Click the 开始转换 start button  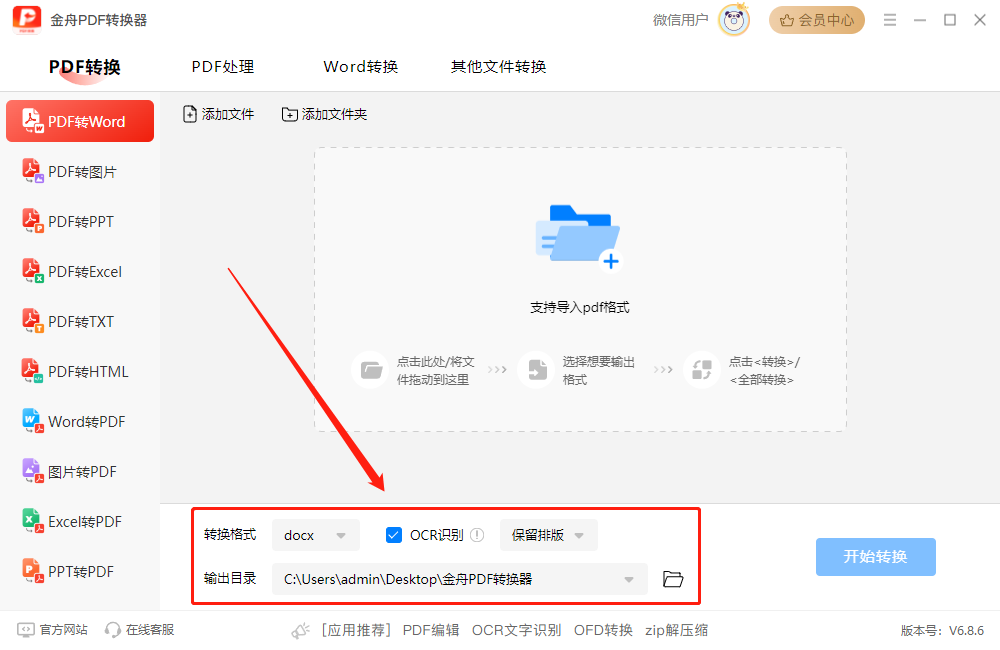tap(876, 557)
